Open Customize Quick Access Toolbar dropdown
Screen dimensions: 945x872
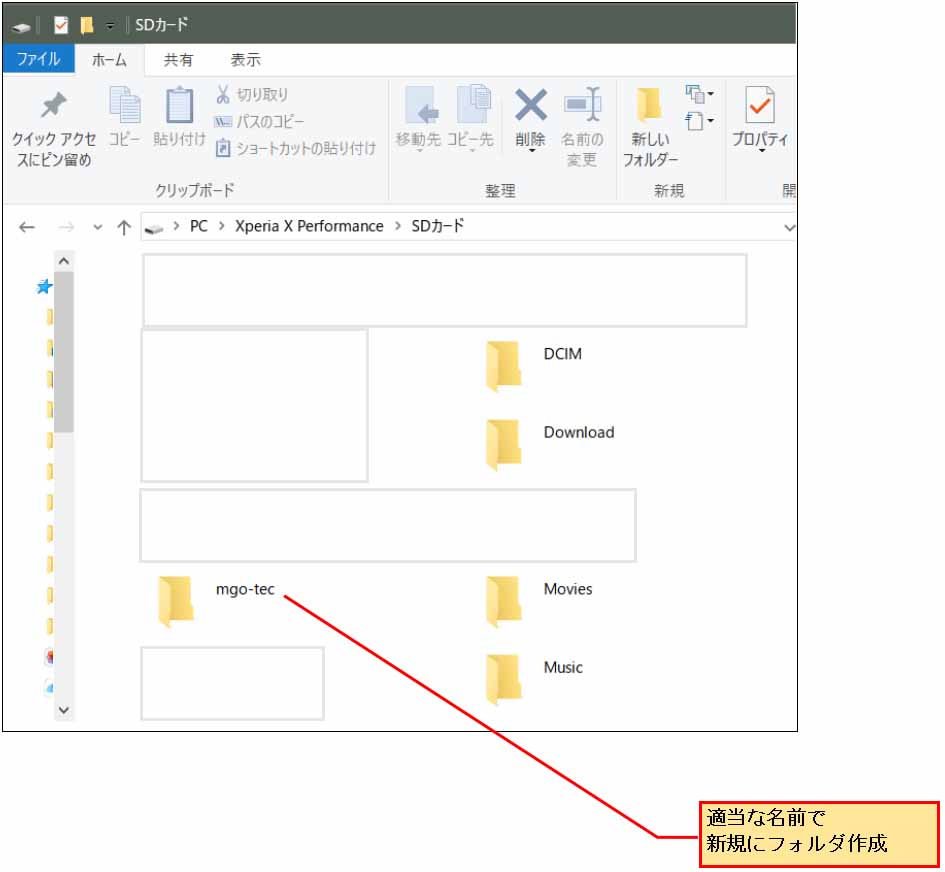110,26
